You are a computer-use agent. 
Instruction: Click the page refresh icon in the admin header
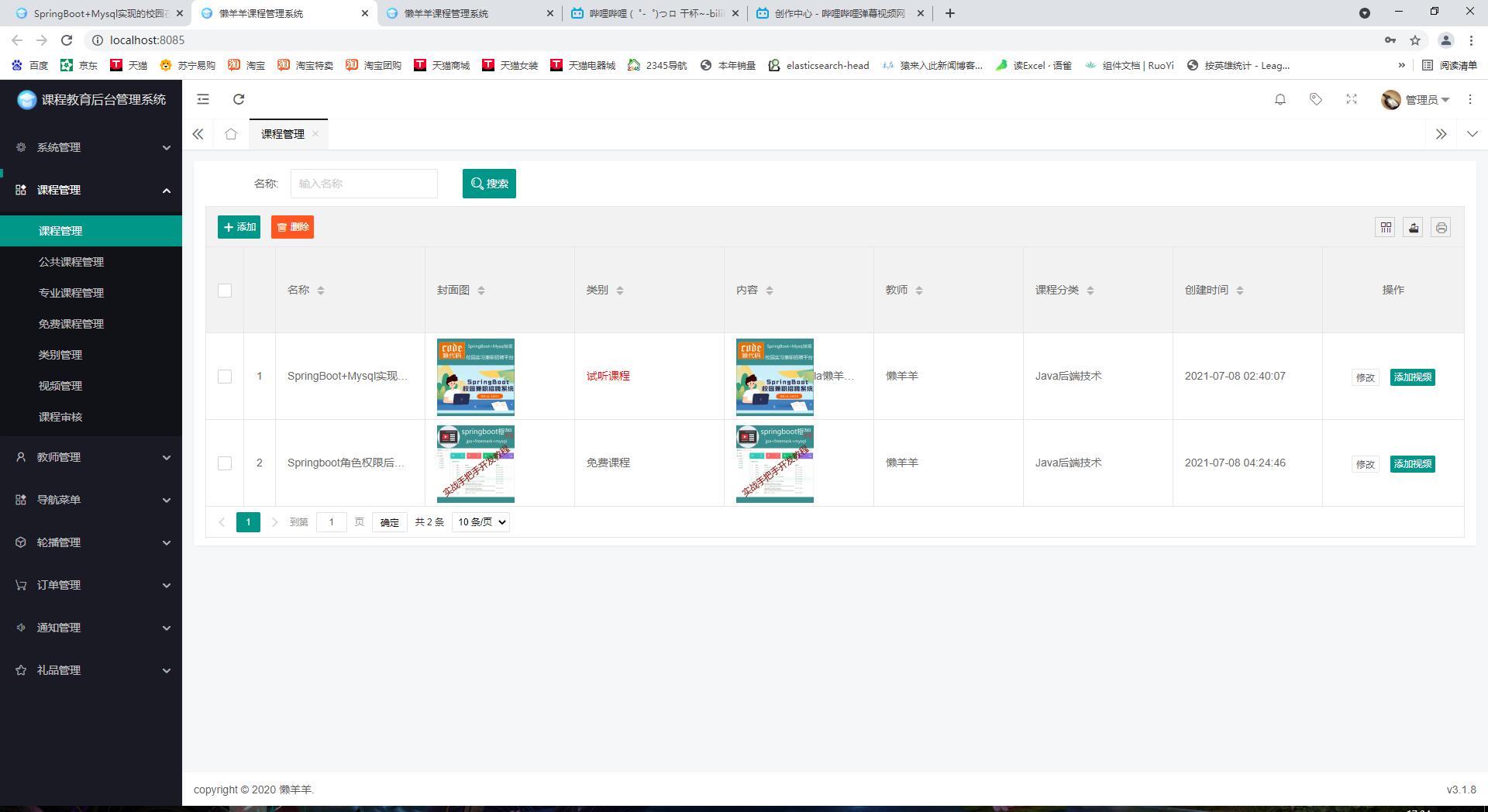[x=239, y=99]
